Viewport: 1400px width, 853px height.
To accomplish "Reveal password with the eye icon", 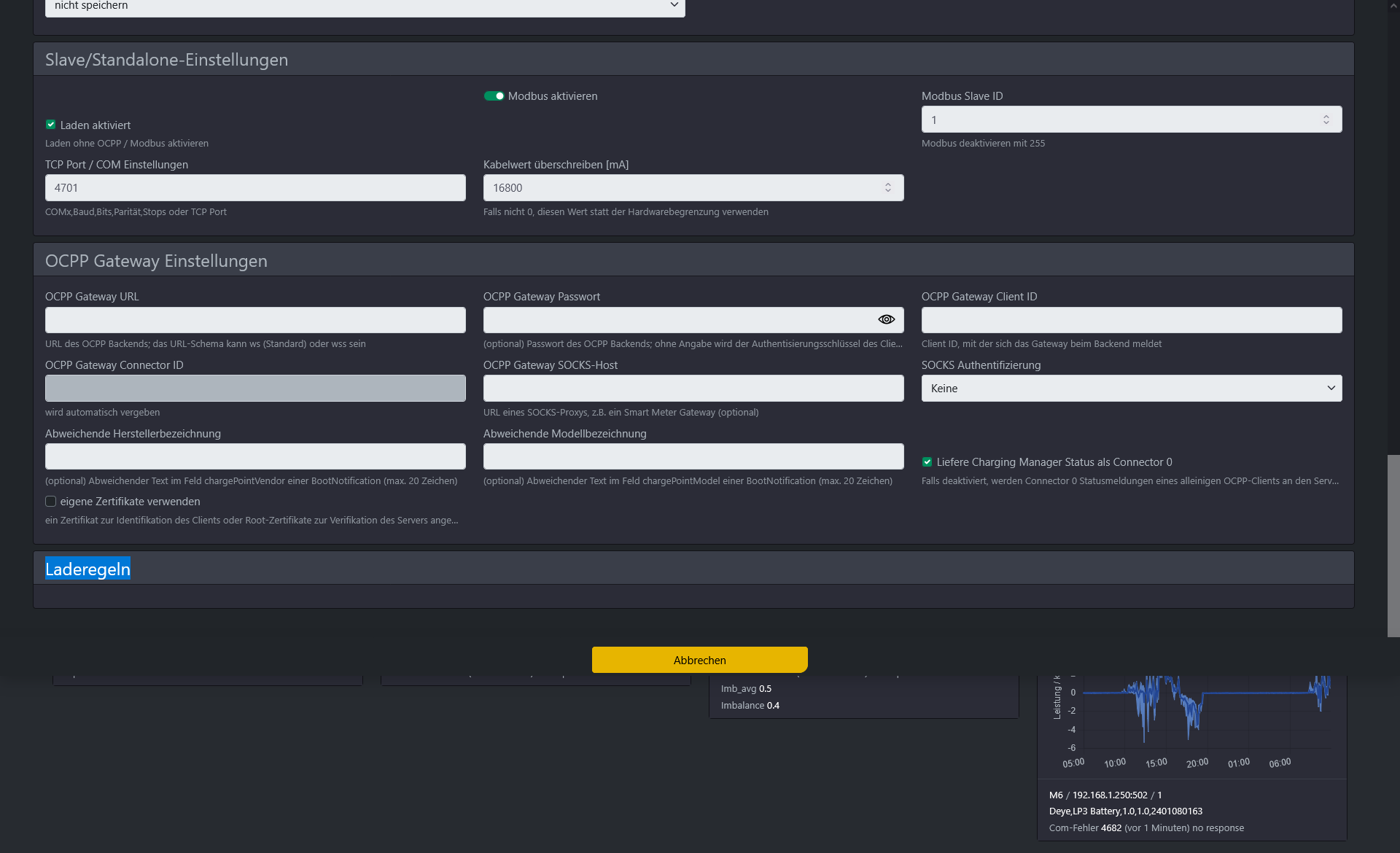I will pos(886,319).
